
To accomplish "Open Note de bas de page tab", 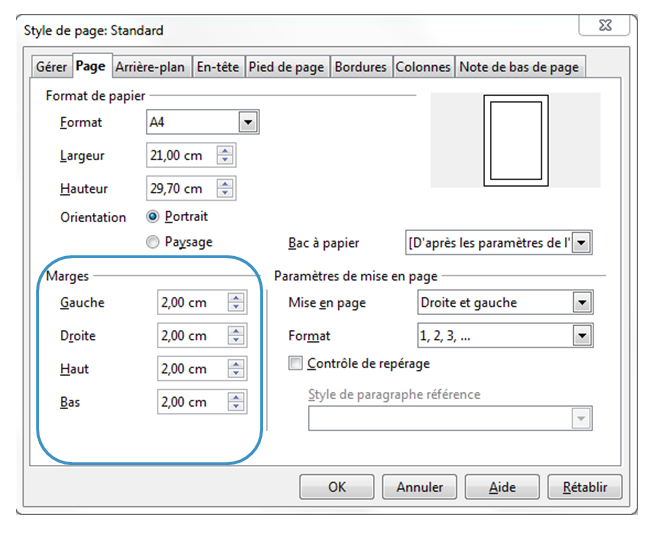I will click(x=519, y=67).
